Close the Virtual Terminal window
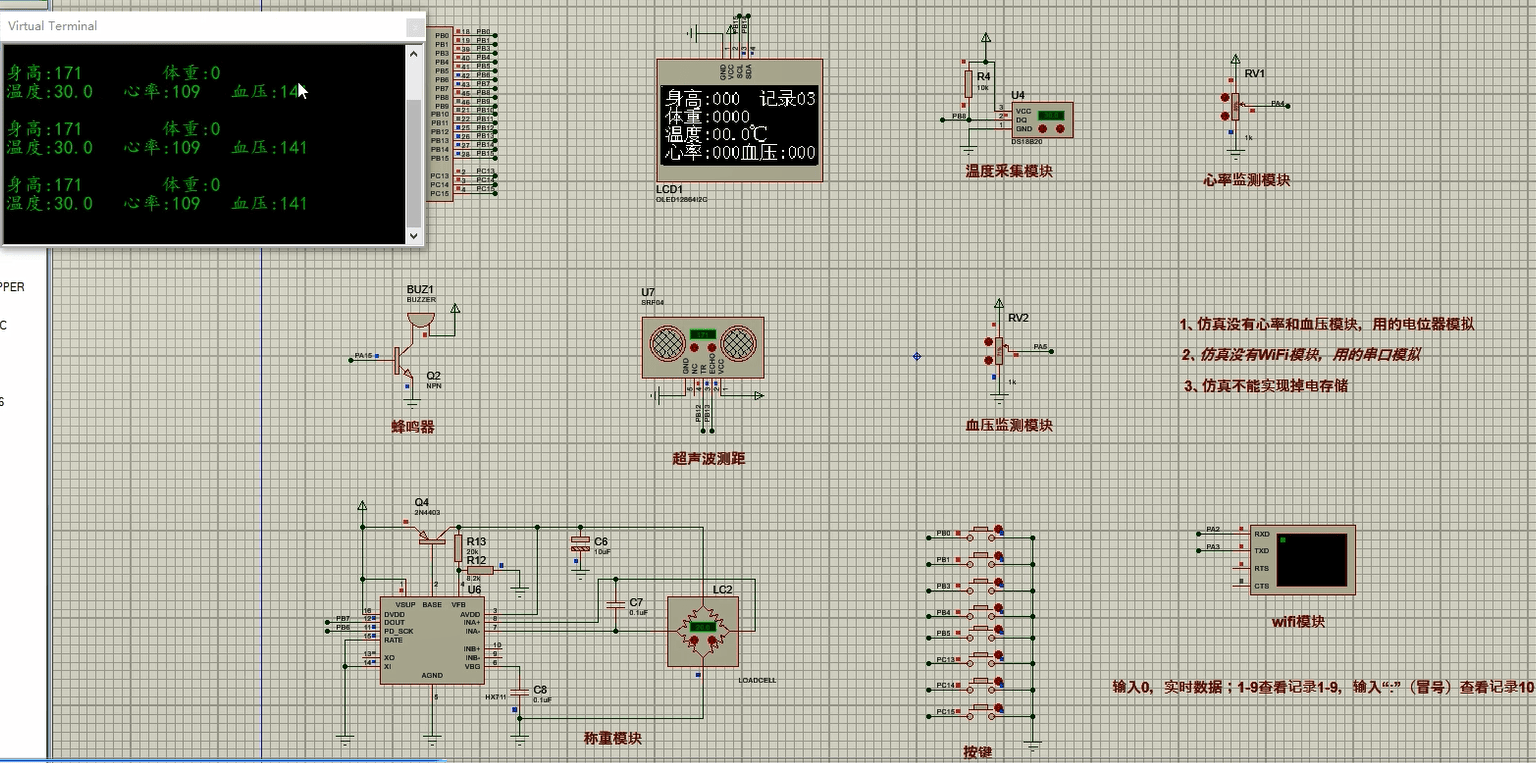 [414, 26]
